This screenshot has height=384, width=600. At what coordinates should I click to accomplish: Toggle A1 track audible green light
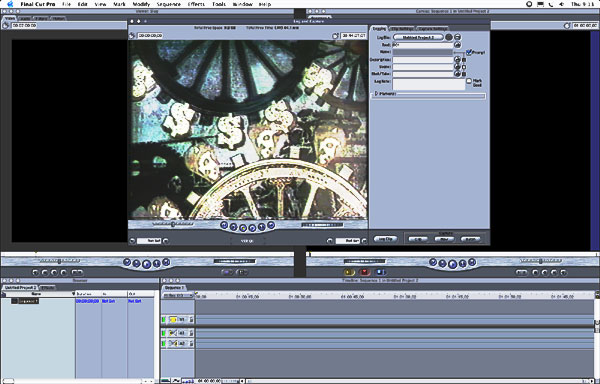click(x=164, y=334)
